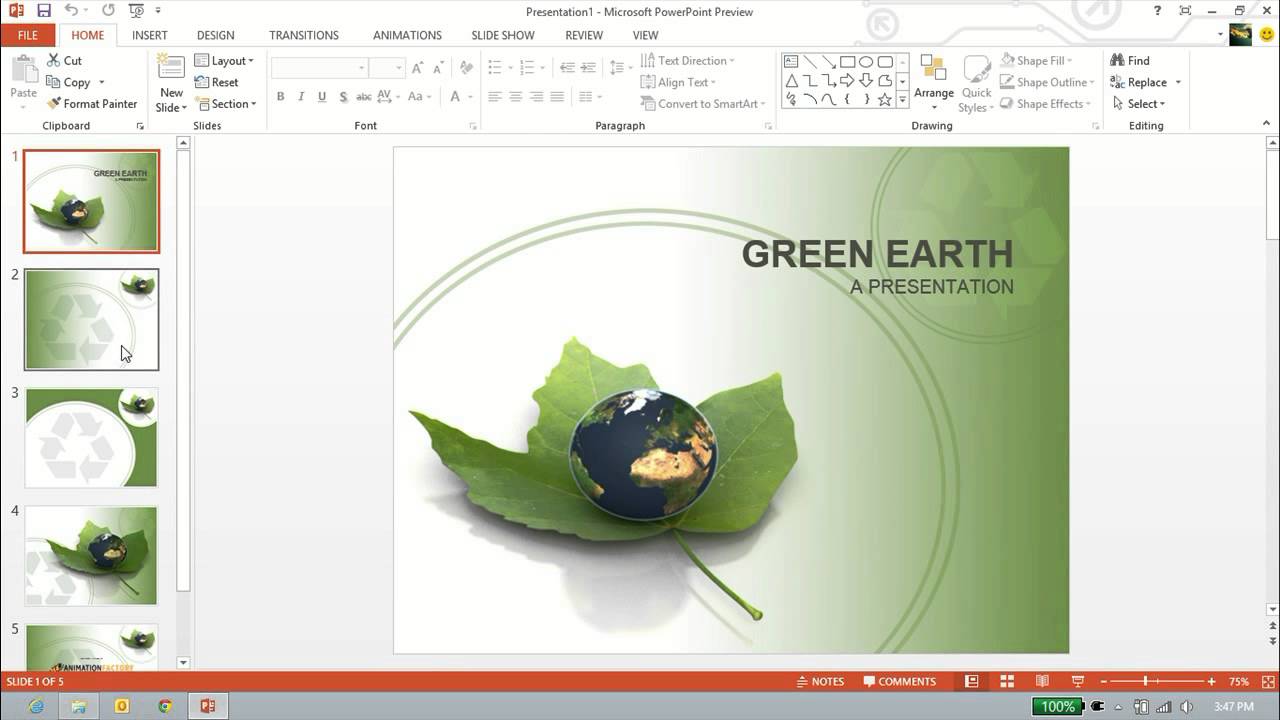Fit slide to current window
Screen dimensions: 1280x720
pos(1267,681)
